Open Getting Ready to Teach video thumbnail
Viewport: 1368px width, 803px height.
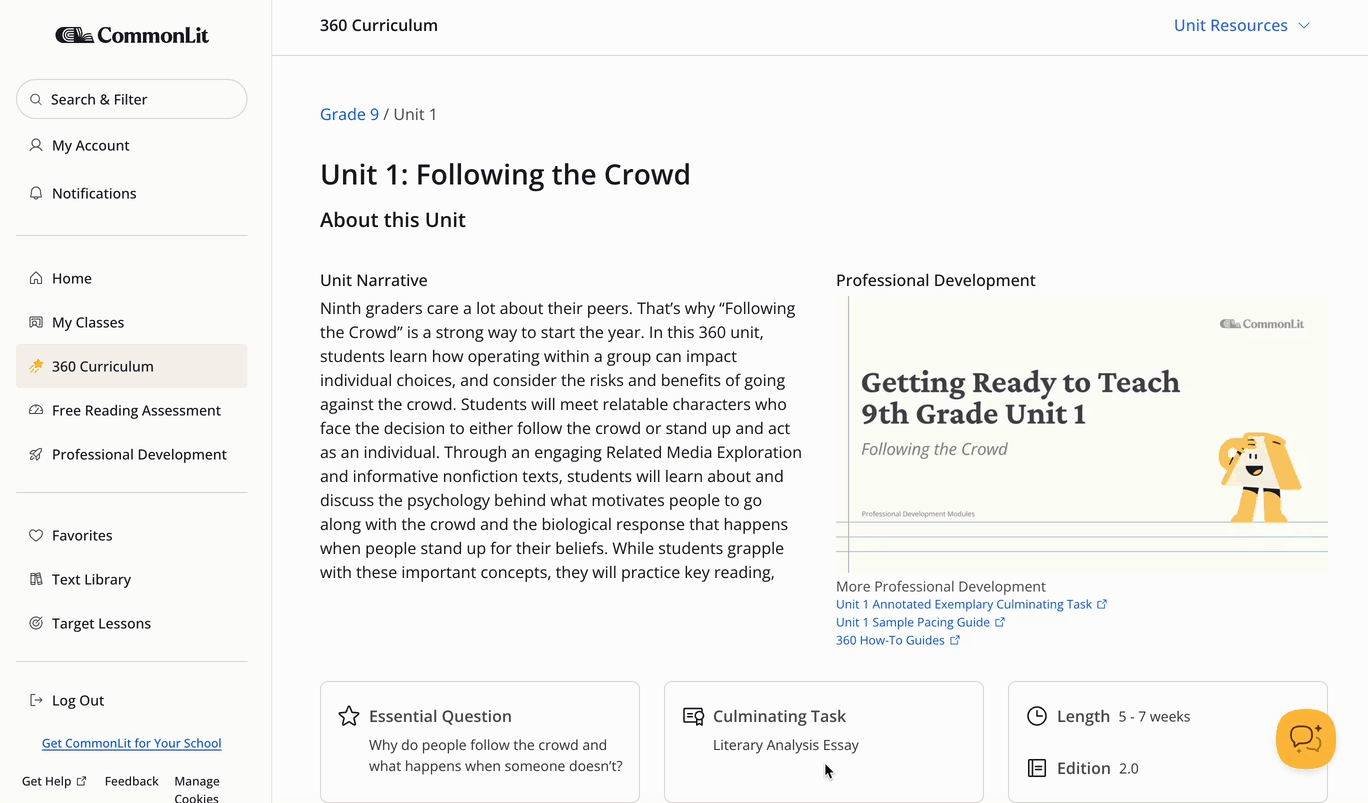coord(1082,434)
